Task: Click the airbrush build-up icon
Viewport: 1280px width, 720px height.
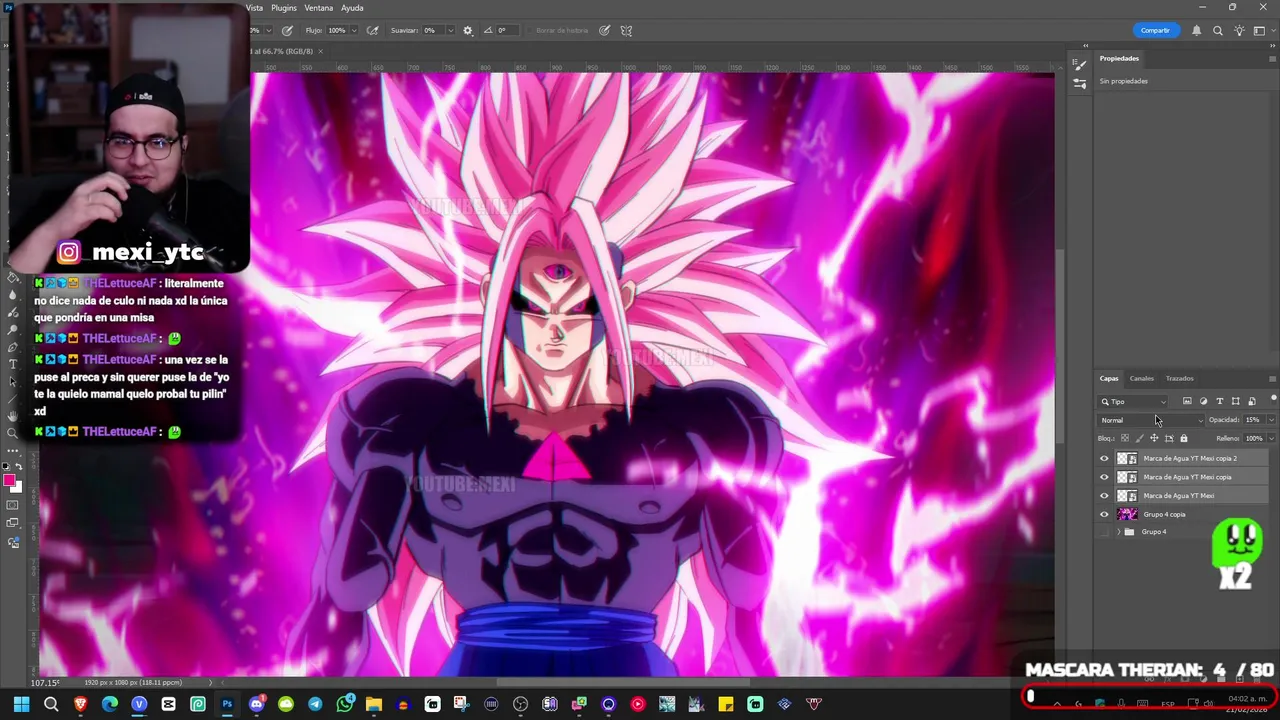Action: click(x=373, y=30)
